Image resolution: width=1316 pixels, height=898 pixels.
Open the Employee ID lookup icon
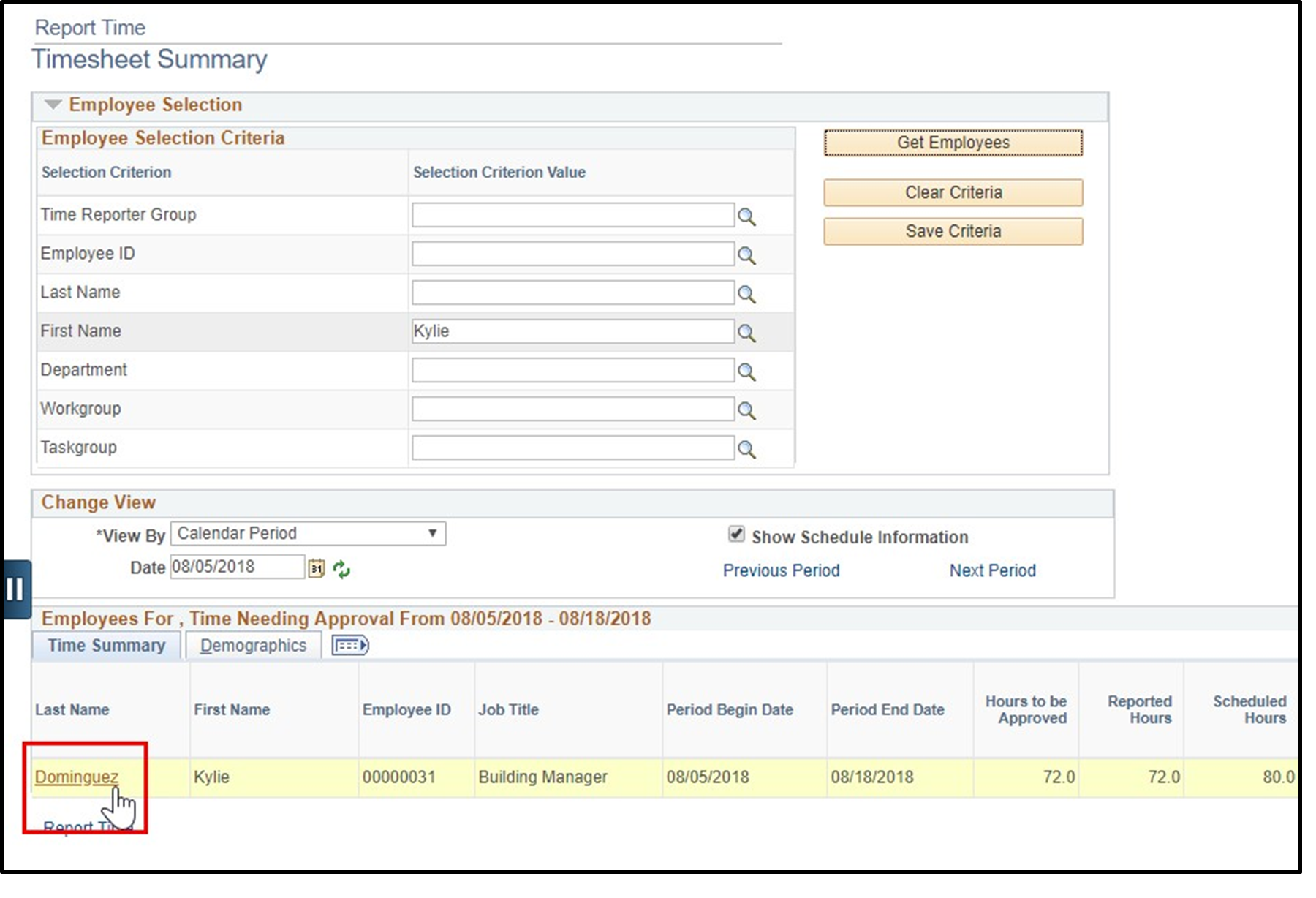(746, 254)
